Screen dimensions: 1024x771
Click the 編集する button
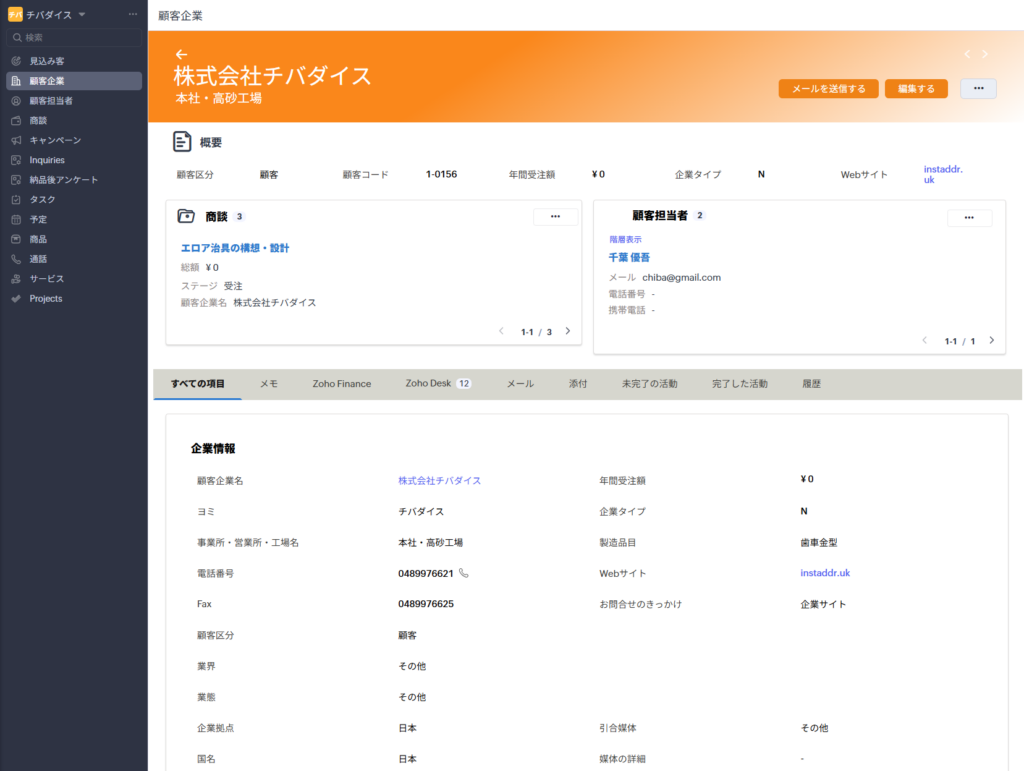point(916,89)
